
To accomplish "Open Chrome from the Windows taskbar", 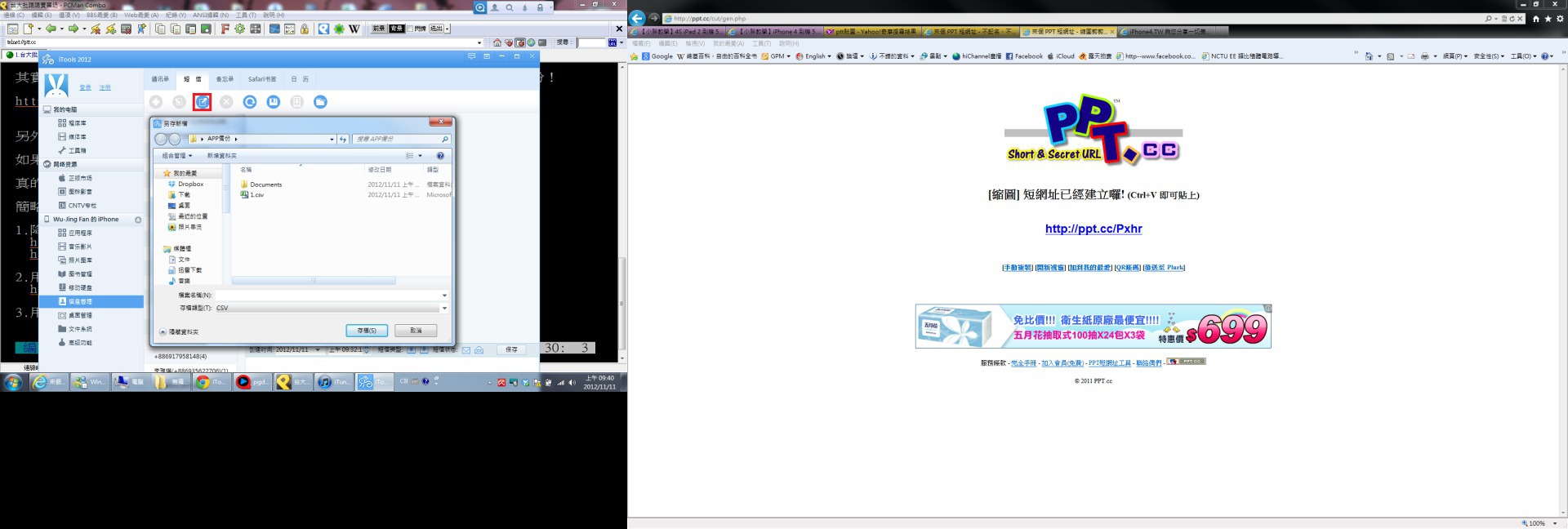I will [210, 382].
